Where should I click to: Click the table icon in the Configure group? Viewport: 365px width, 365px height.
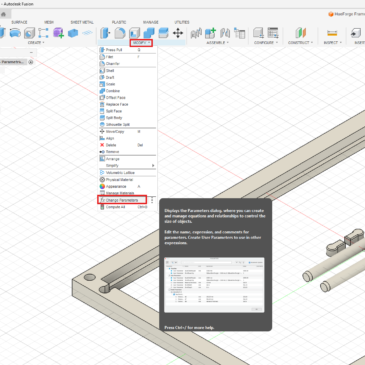tap(273, 33)
